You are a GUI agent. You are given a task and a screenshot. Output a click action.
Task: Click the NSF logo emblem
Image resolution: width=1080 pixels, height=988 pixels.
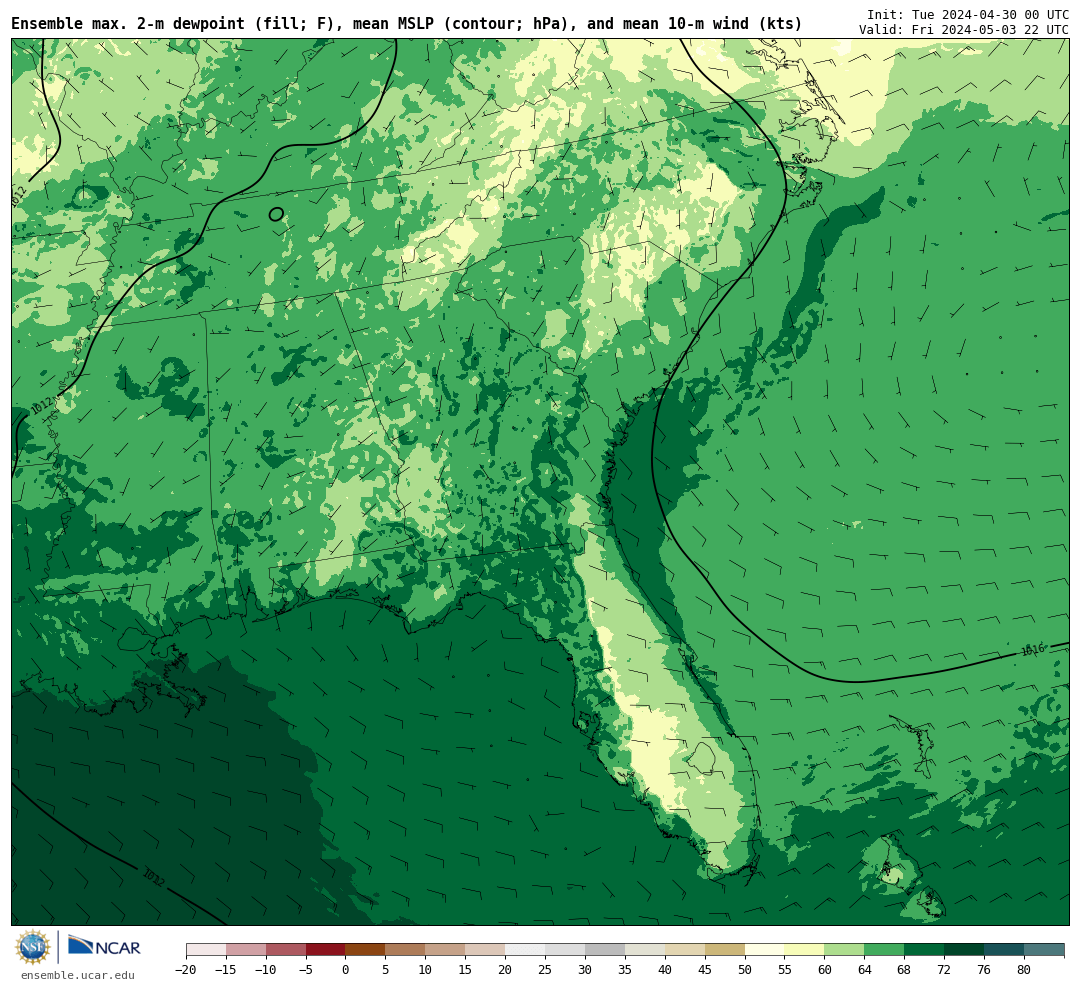[33, 947]
